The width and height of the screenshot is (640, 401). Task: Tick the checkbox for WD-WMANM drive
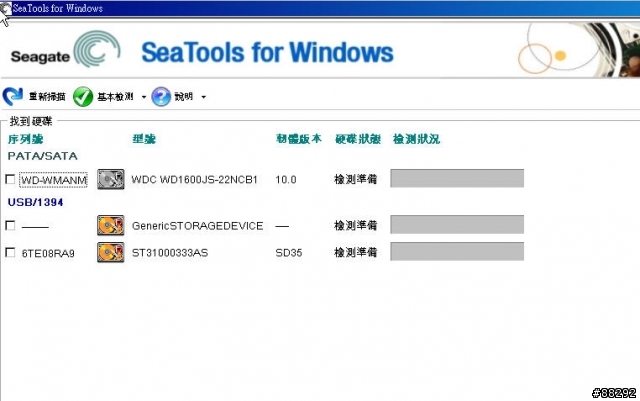(x=10, y=179)
